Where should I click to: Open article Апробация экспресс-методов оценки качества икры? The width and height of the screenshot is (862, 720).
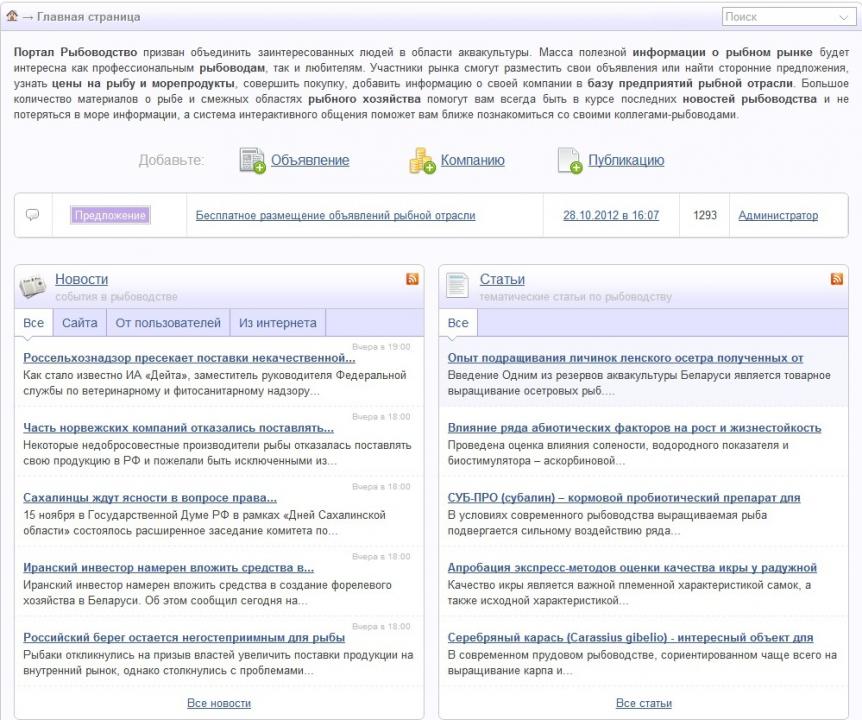(x=632, y=567)
